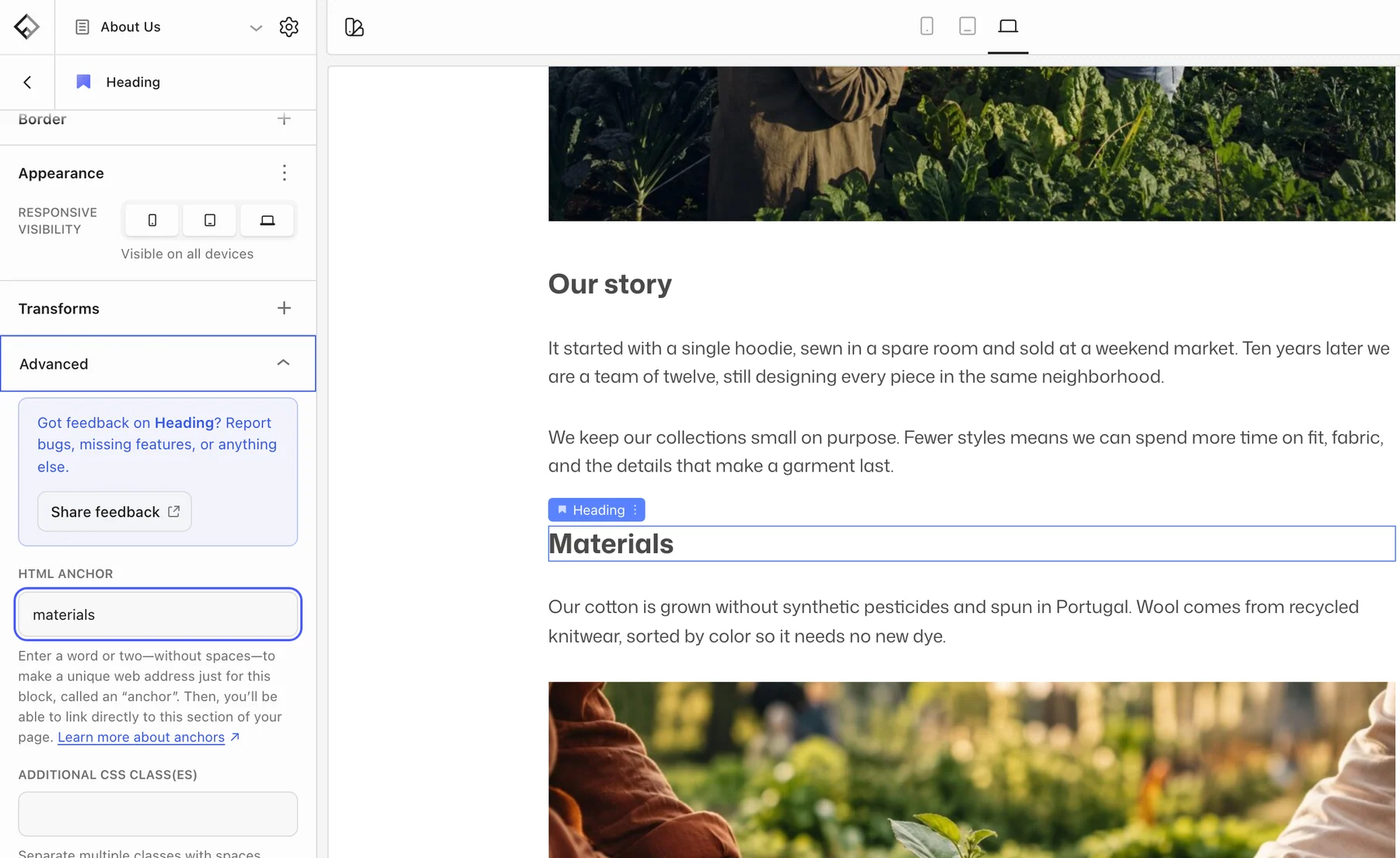Open page settings gear icon

(x=289, y=26)
